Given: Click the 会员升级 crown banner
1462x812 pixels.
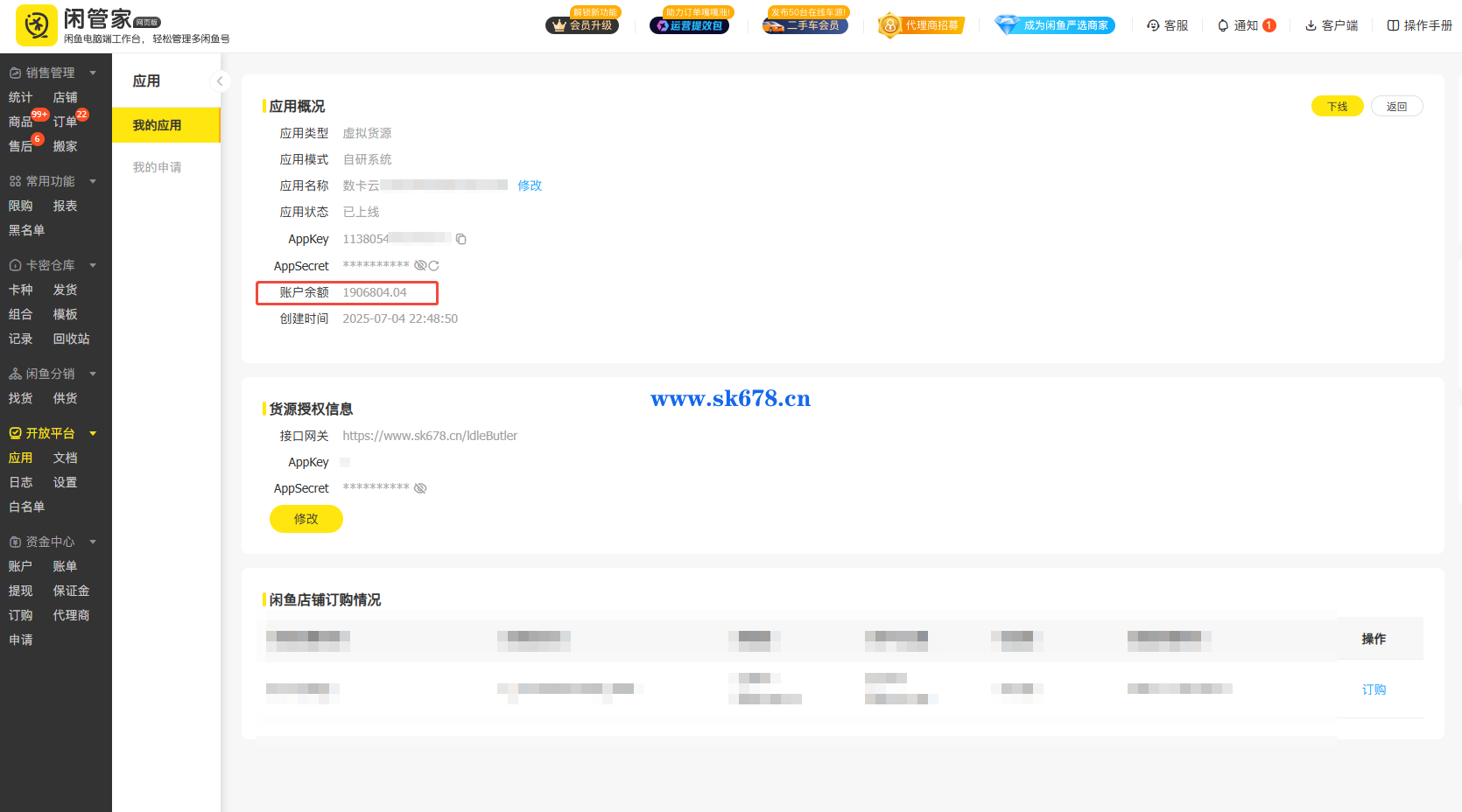Looking at the screenshot, I should pos(582,24).
